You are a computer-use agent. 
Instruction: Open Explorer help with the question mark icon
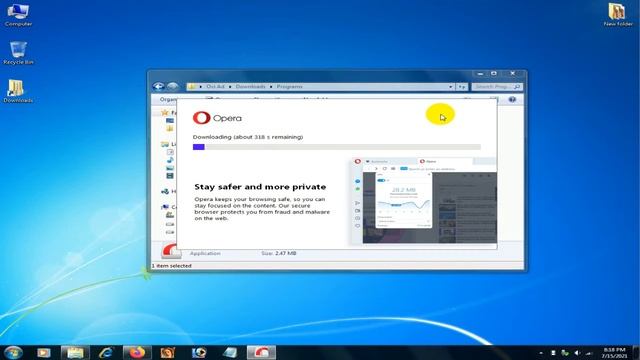click(512, 99)
